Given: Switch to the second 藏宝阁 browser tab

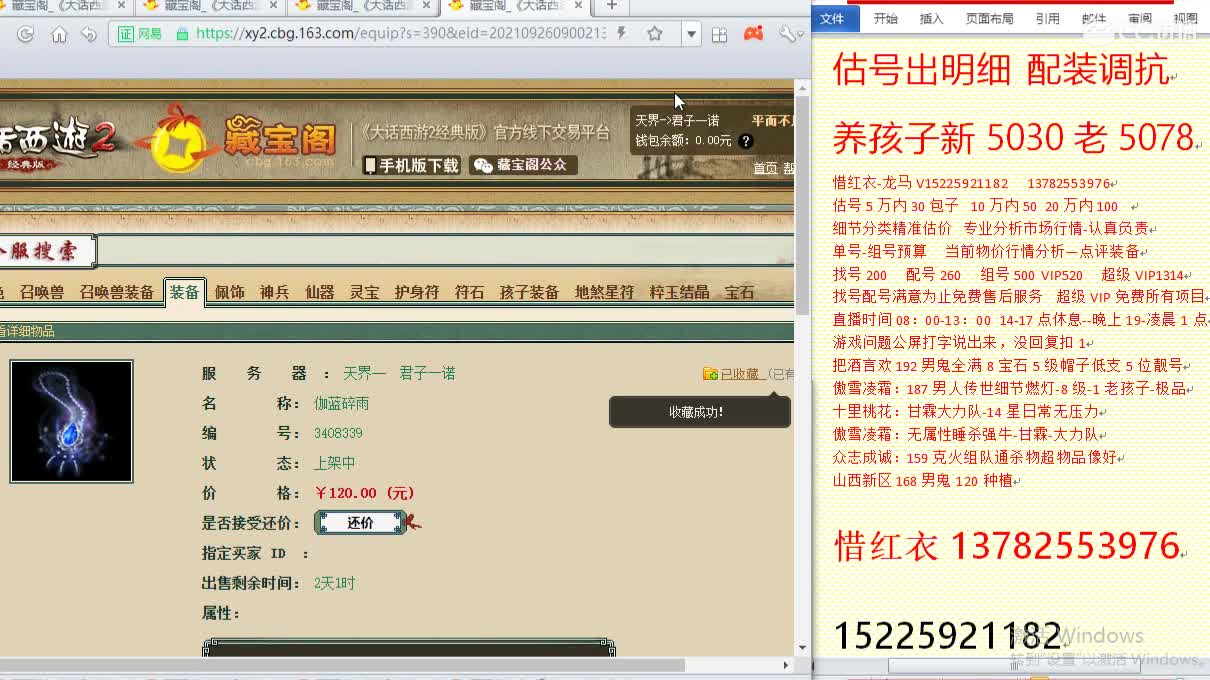Looking at the screenshot, I should tap(210, 6).
